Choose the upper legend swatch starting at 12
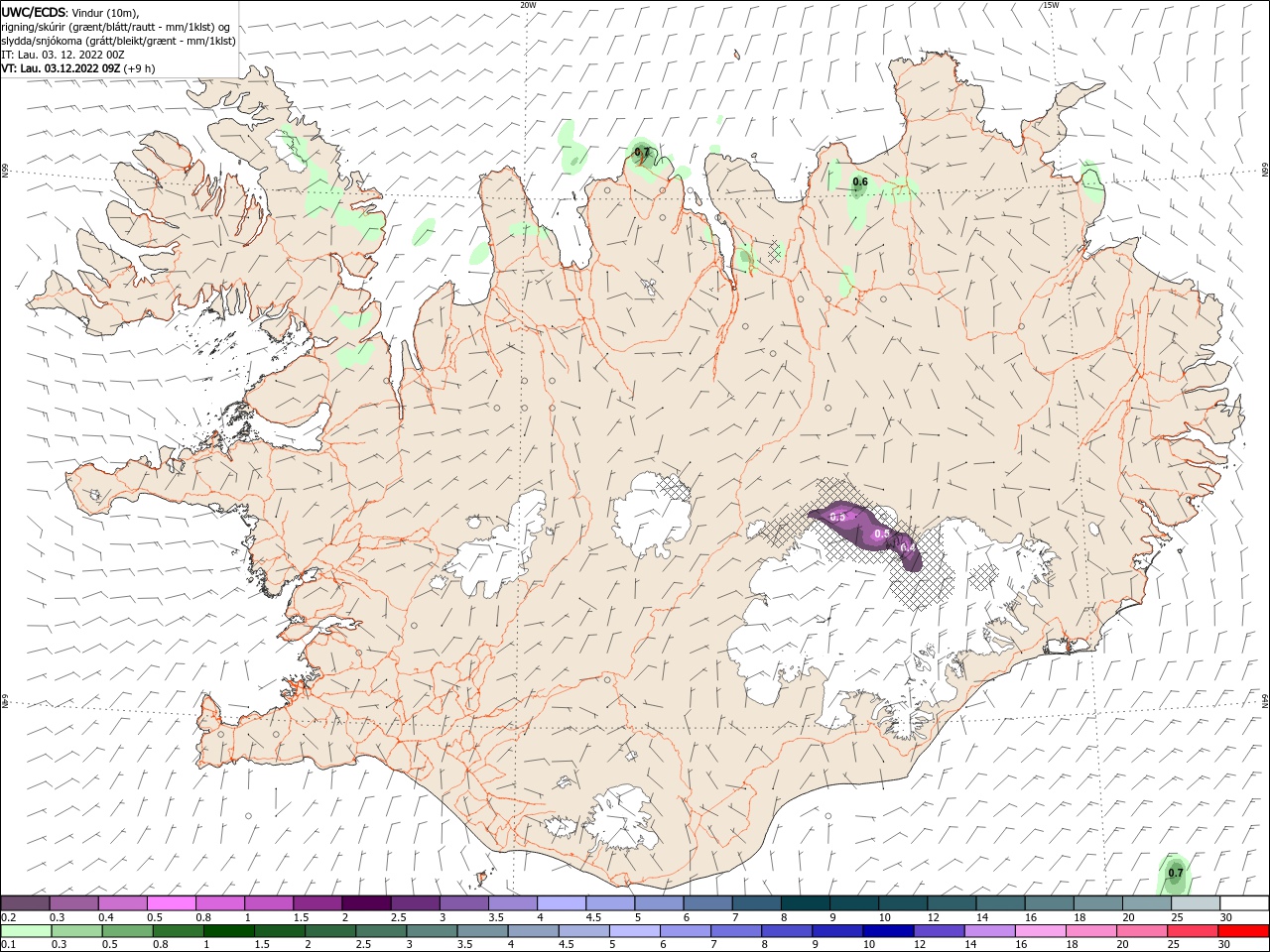Viewport: 1270px width, 952px height. [952, 903]
